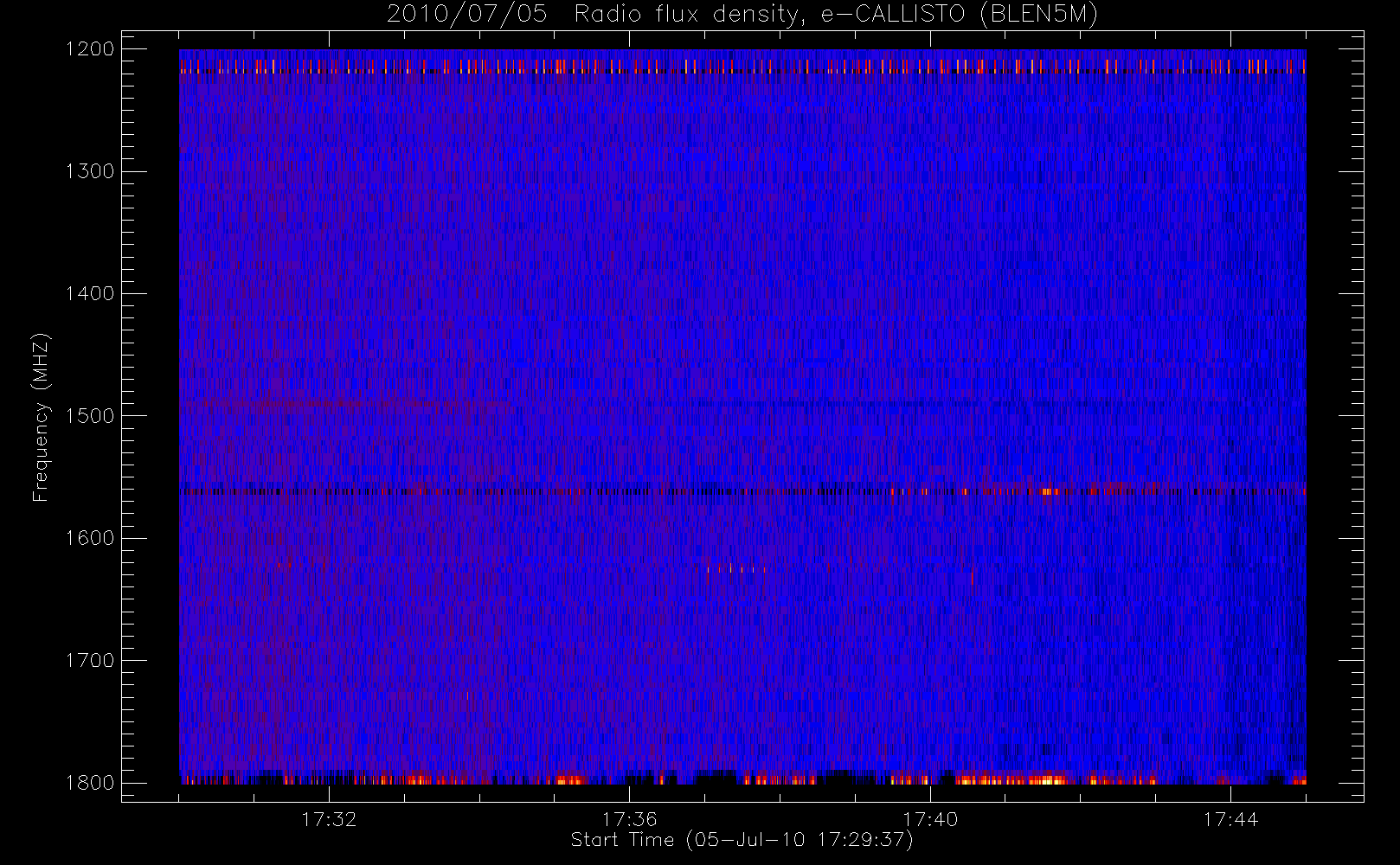Click the 1800 frequency tick label
The image size is (1400, 865).
point(90,782)
